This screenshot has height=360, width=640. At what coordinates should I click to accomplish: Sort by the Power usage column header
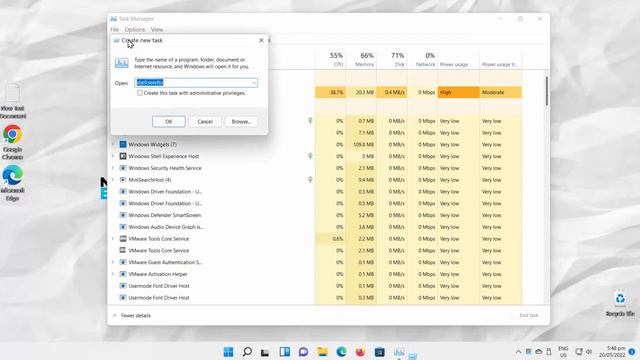pyautogui.click(x=458, y=59)
